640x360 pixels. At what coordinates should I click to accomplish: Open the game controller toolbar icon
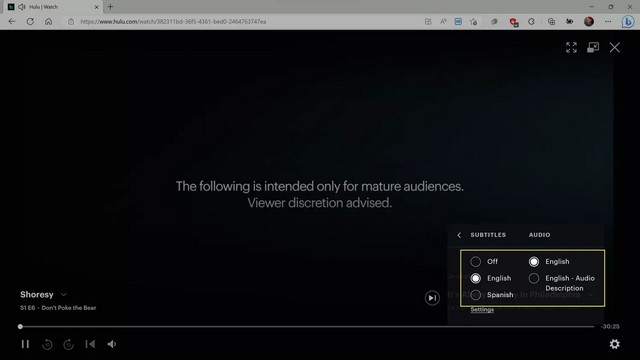click(569, 22)
